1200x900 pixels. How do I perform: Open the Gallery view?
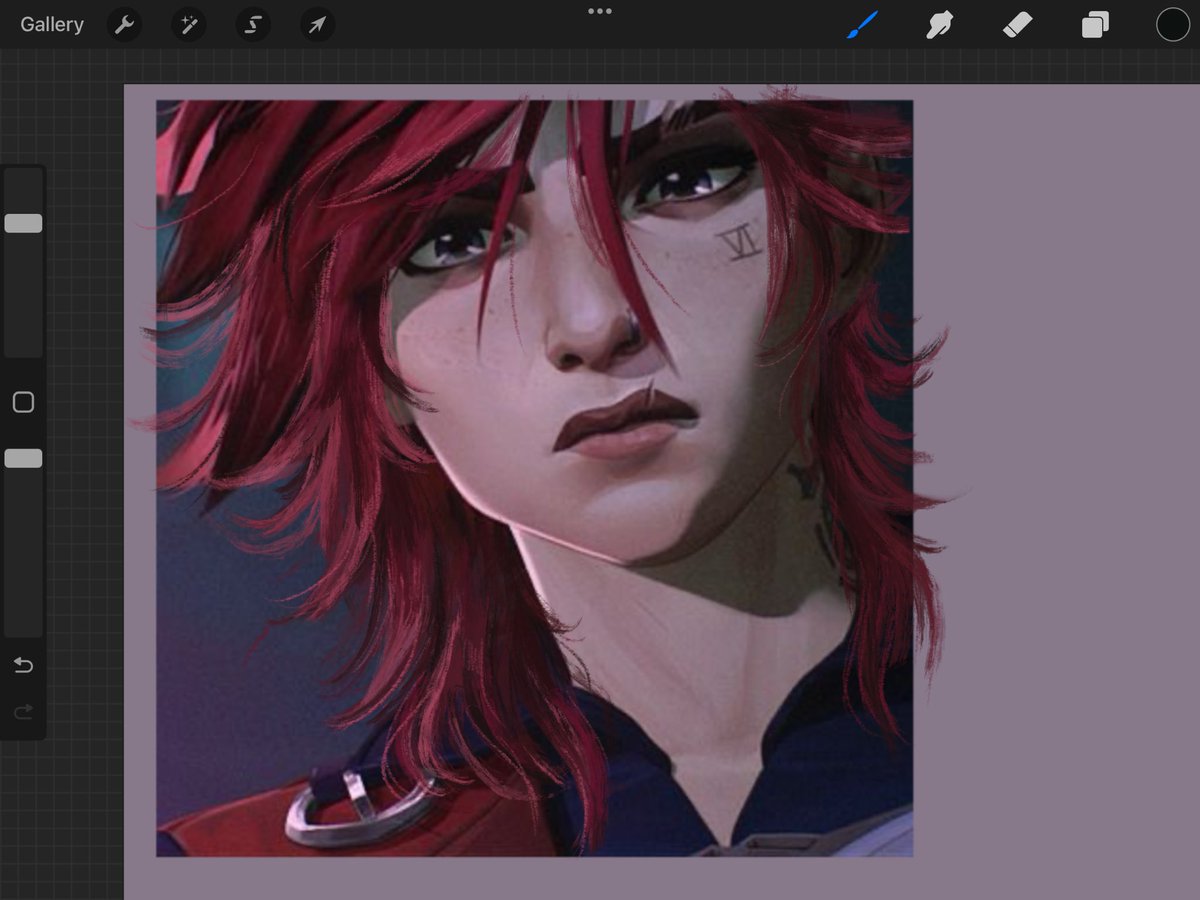[x=52, y=25]
